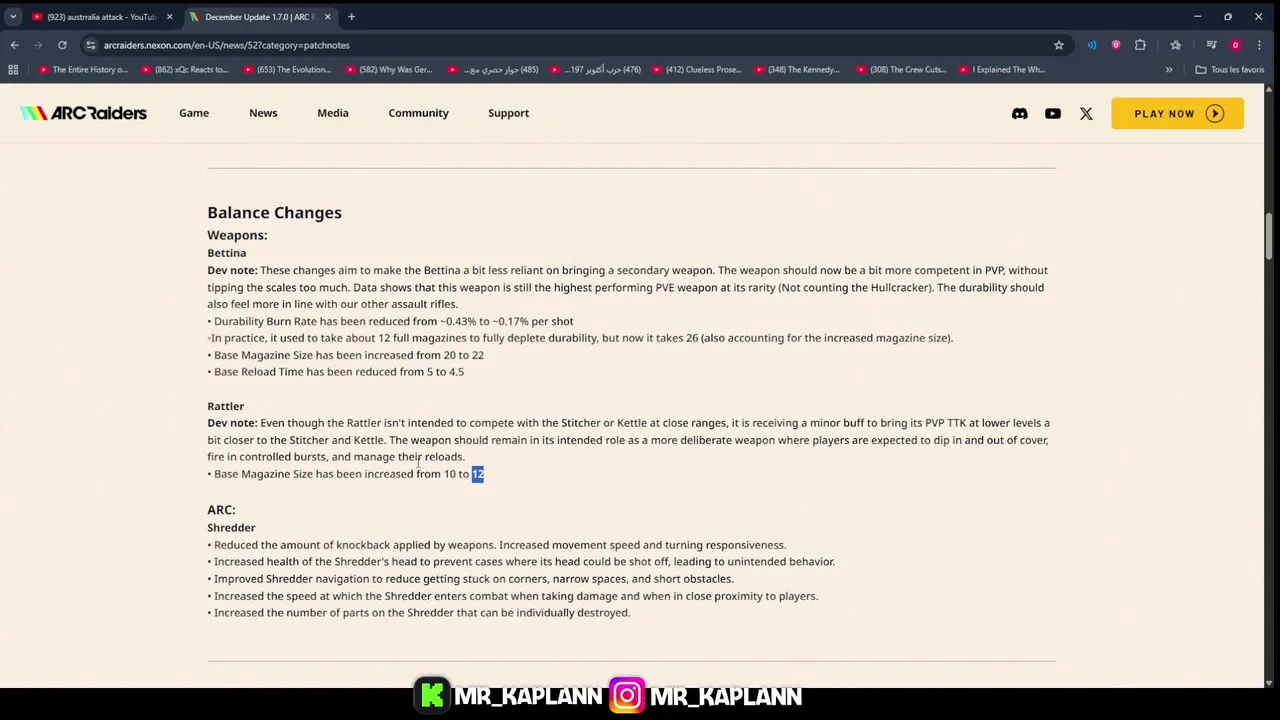Click Increased the number of parts line
This screenshot has width=1280, height=720.
point(418,613)
